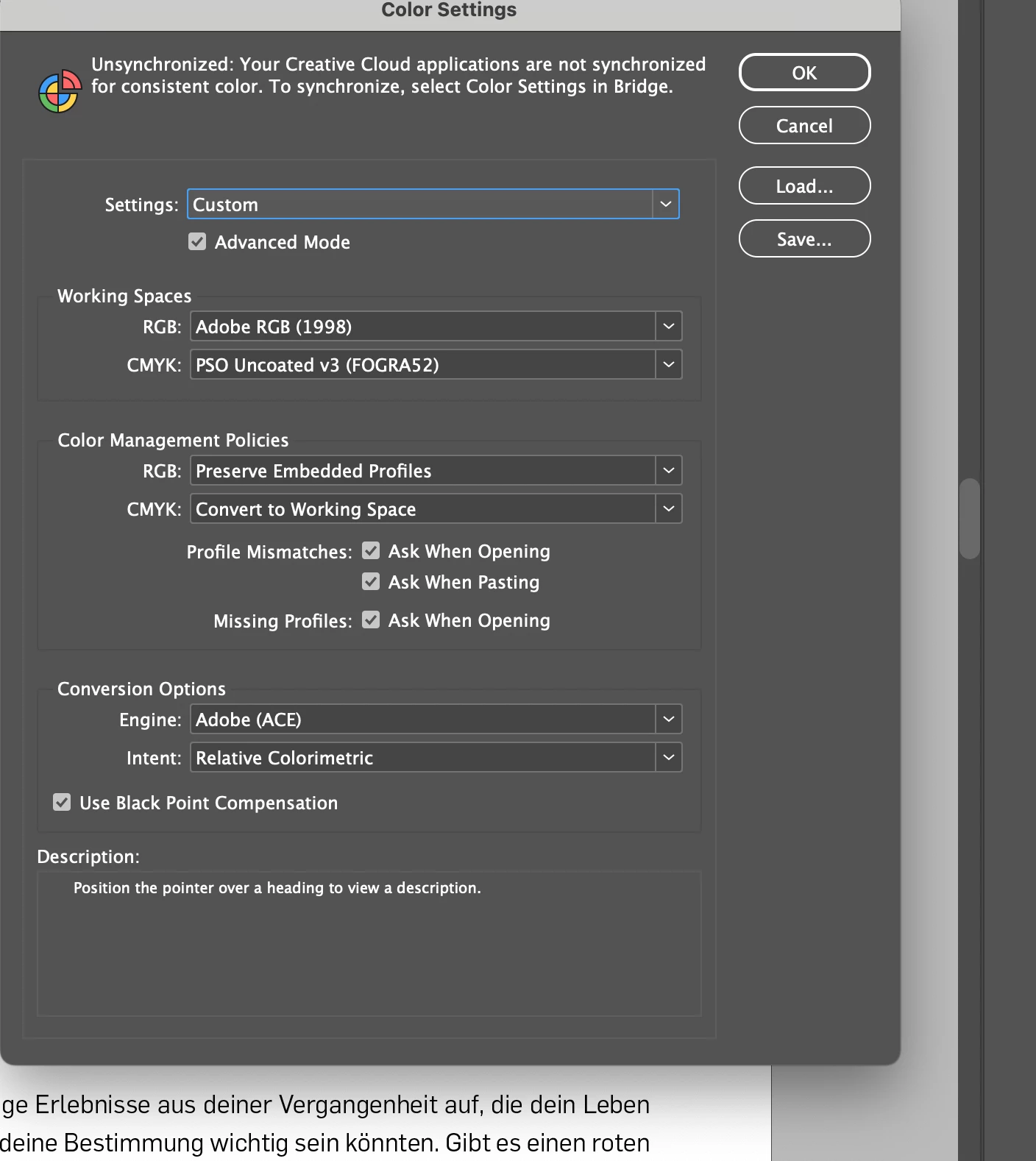Click the color sync status icon
1036x1161 pixels.
point(60,91)
